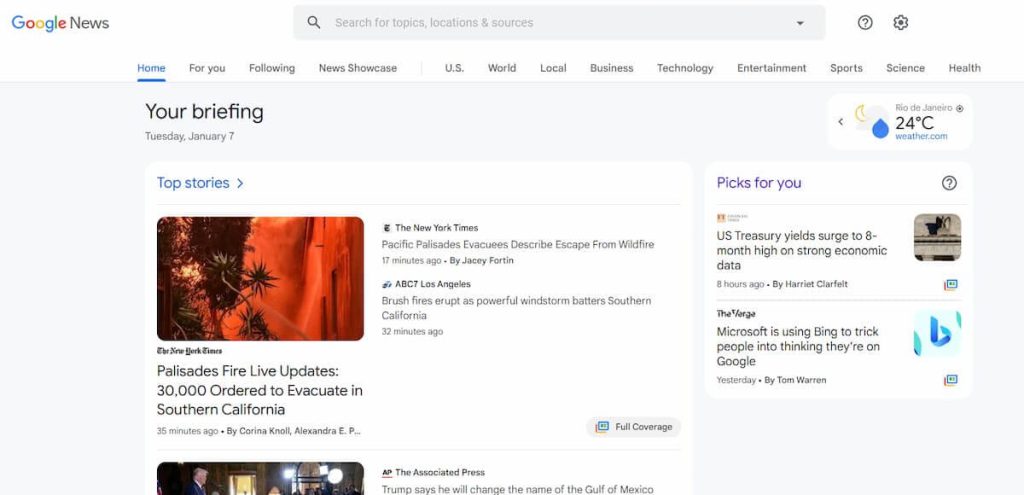The height and width of the screenshot is (495, 1024).
Task: Click the 24°C temperature reading
Action: pos(914,123)
